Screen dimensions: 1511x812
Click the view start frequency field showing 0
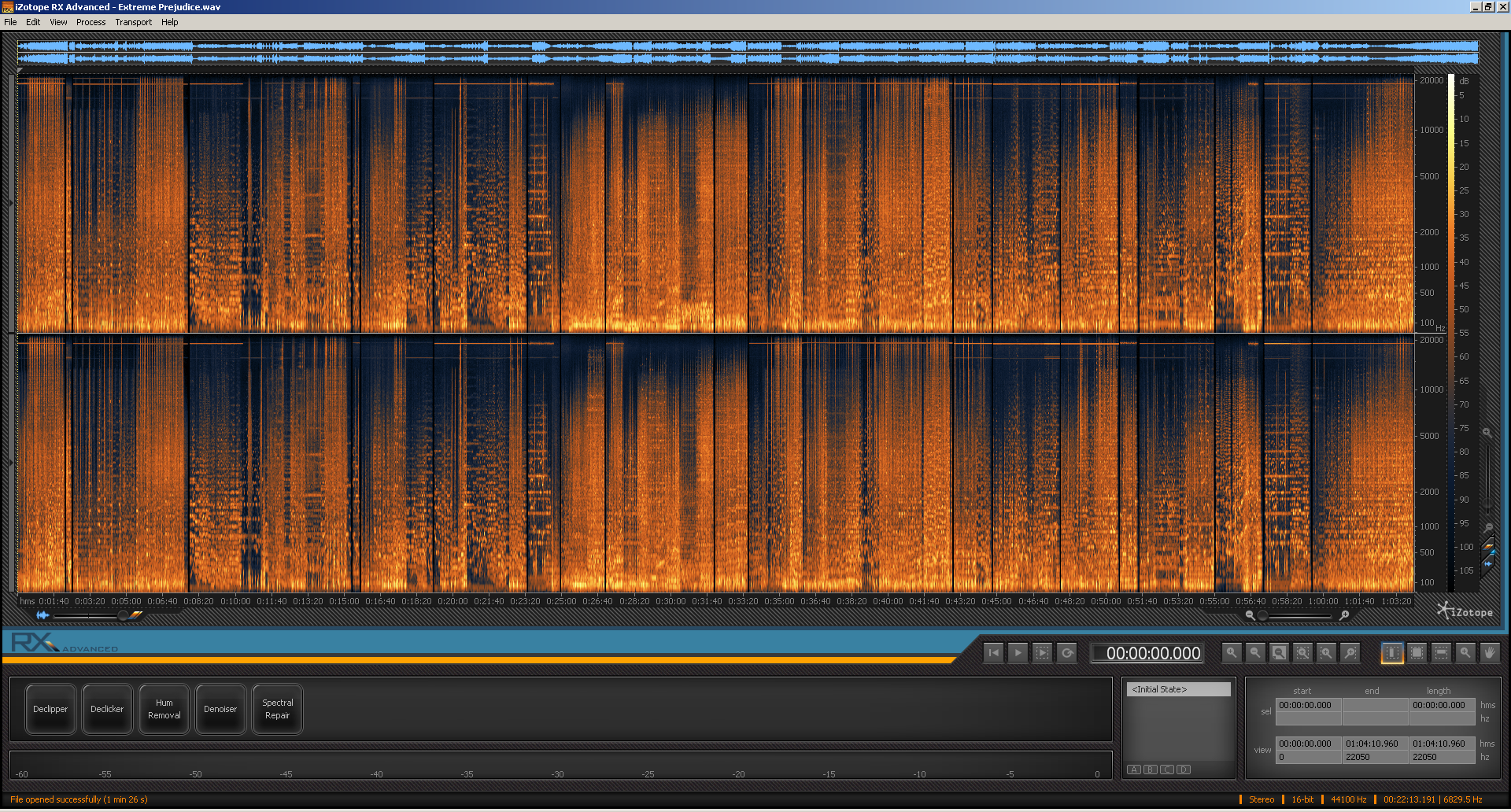pyautogui.click(x=1309, y=757)
